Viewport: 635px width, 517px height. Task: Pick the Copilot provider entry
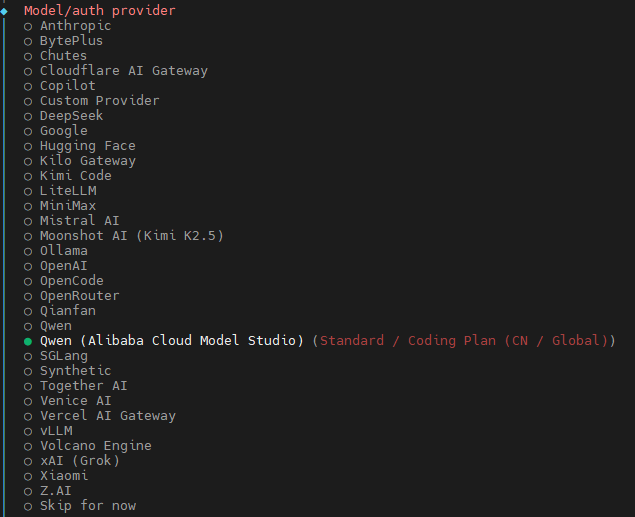point(60,86)
